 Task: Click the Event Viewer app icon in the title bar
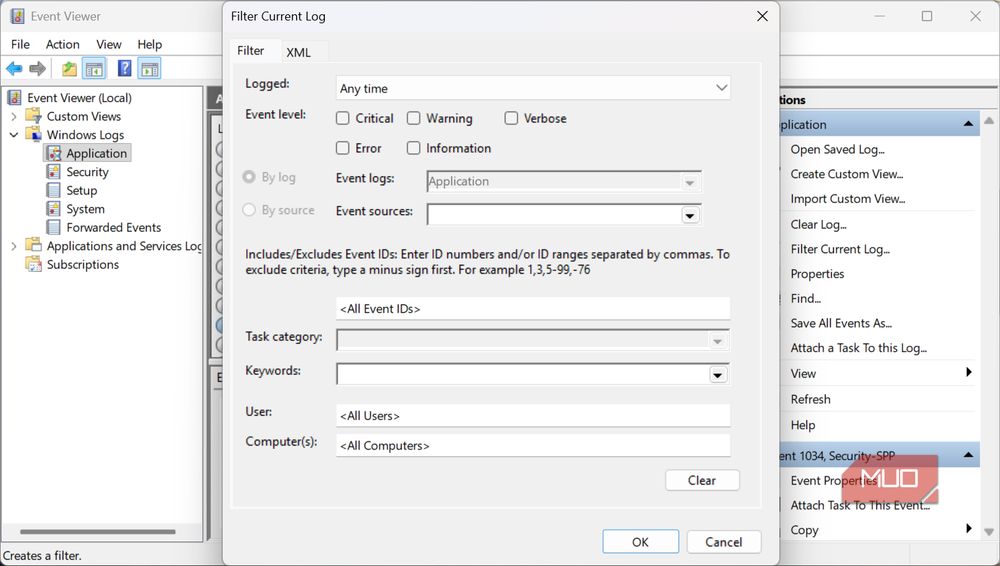[x=17, y=16]
